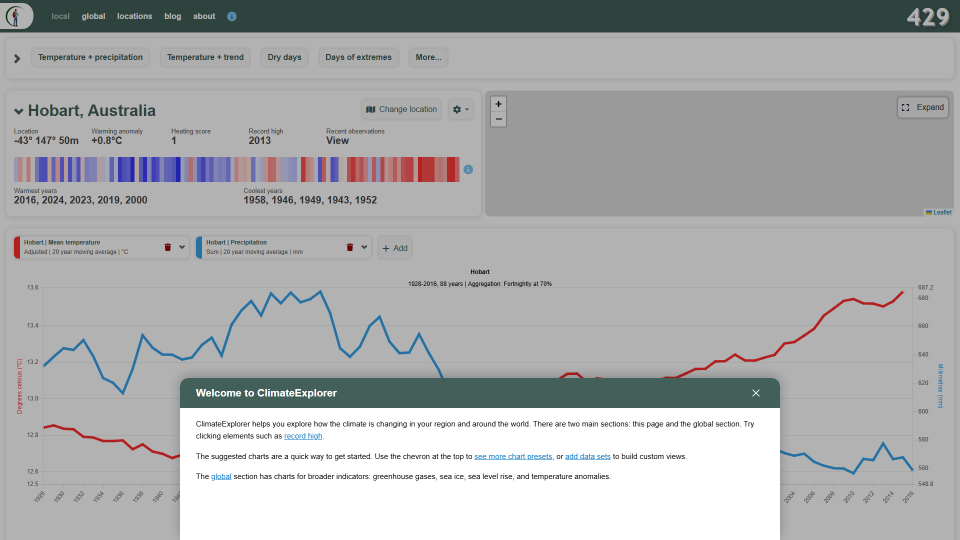Click the chart title Hobart
960x540 pixels.
pos(480,272)
